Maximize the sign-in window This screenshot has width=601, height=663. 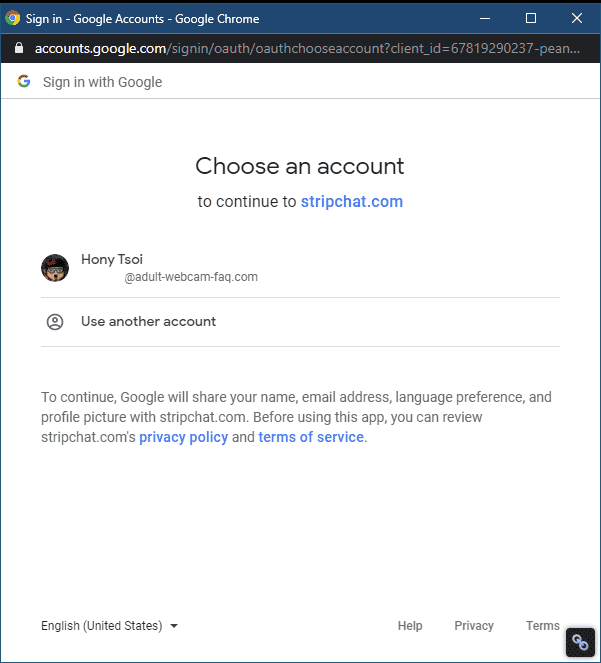pos(531,18)
